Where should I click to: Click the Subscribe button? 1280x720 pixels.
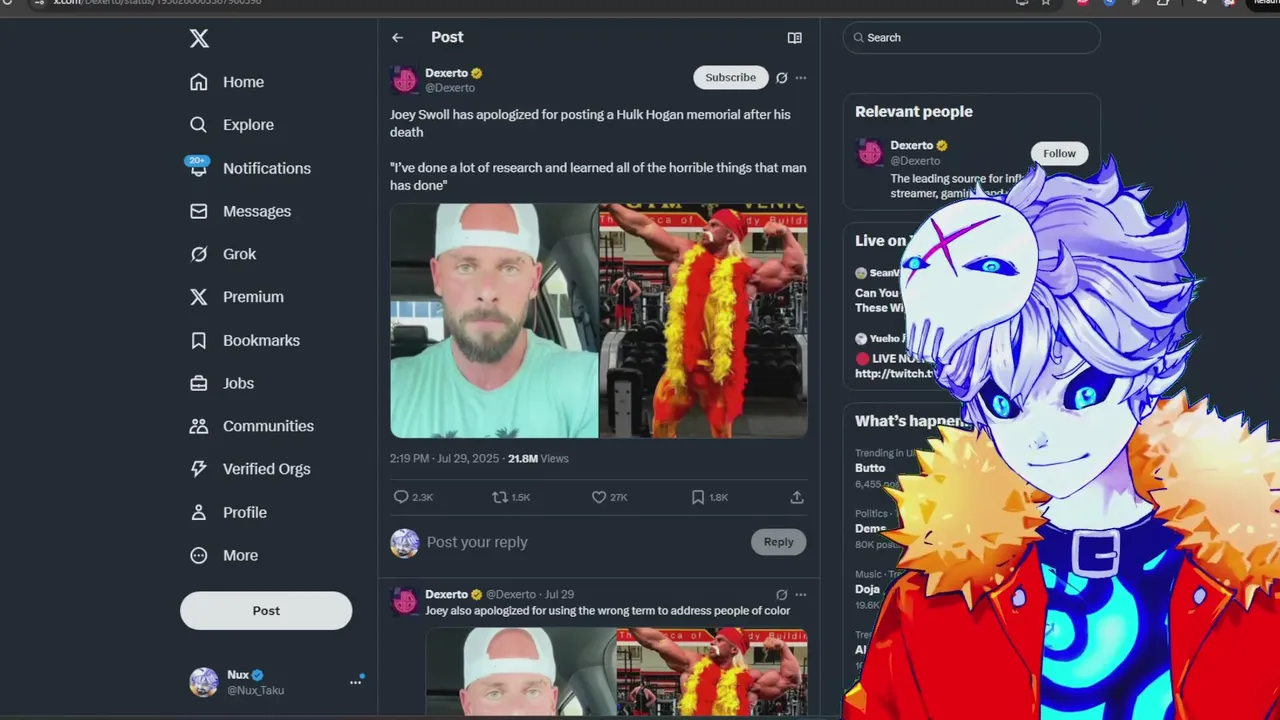pos(730,77)
